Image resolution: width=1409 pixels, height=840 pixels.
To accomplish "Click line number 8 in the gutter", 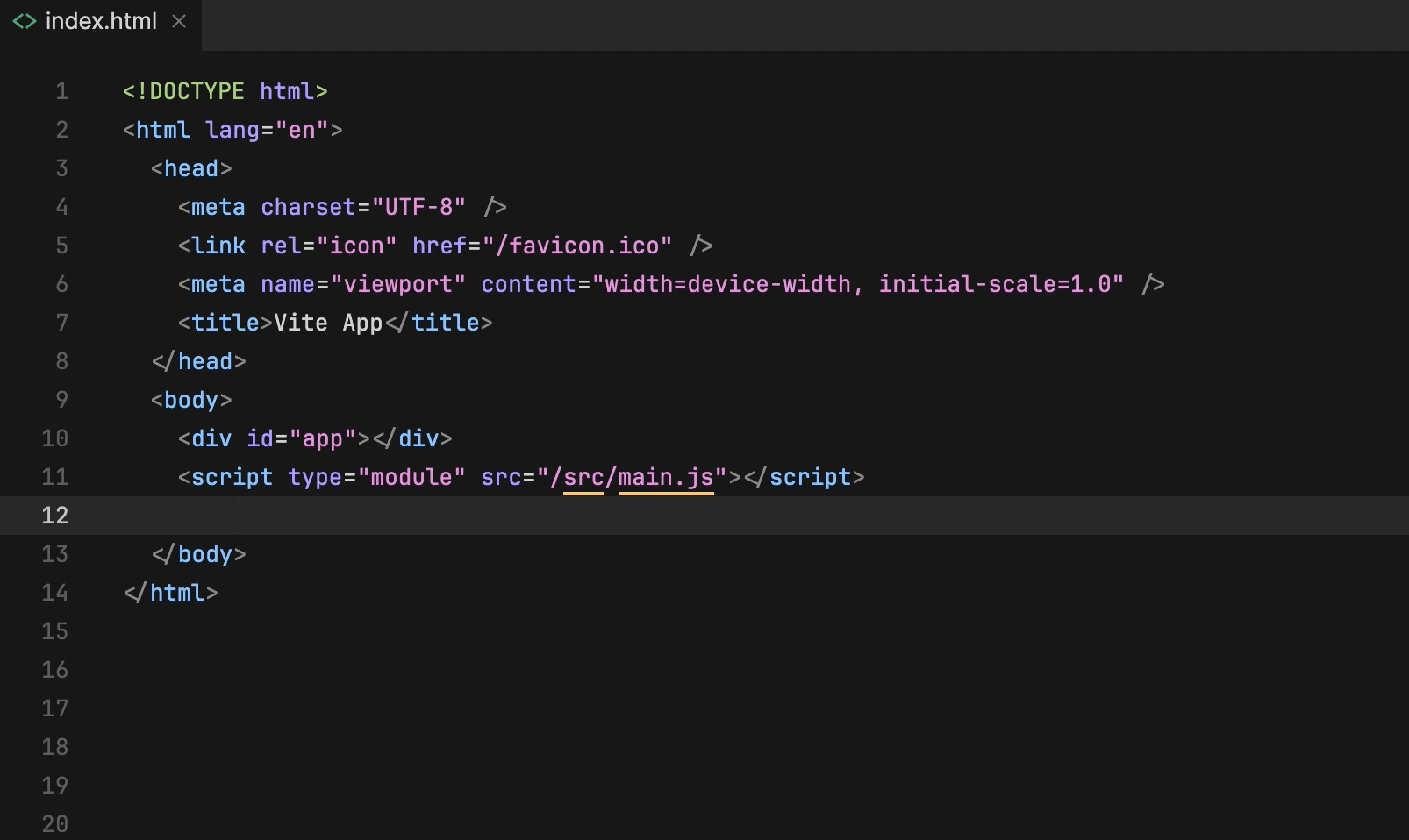I will pos(61,361).
